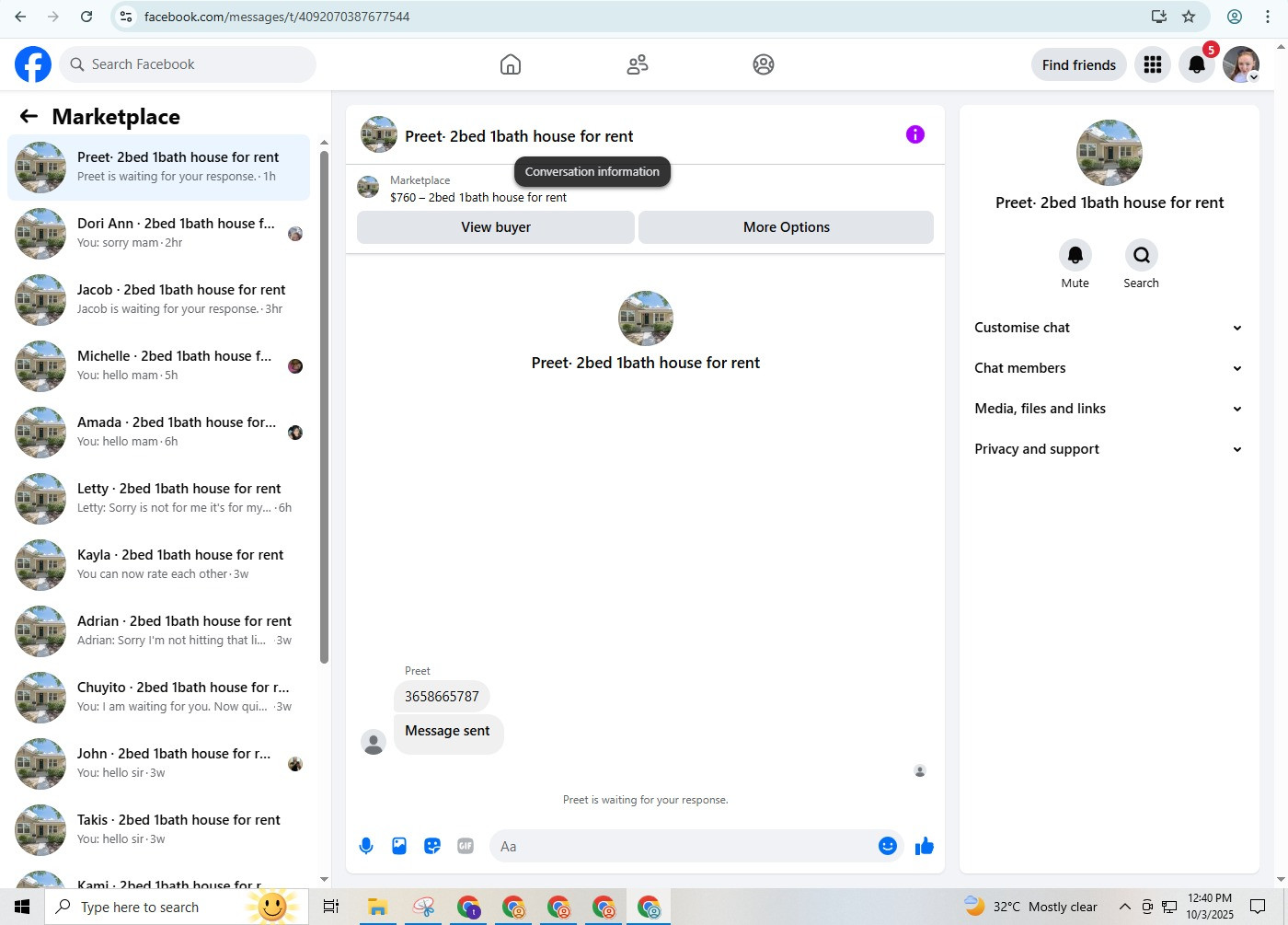The image size is (1288, 925).
Task: Click the browser address bar URL
Action: 277,17
